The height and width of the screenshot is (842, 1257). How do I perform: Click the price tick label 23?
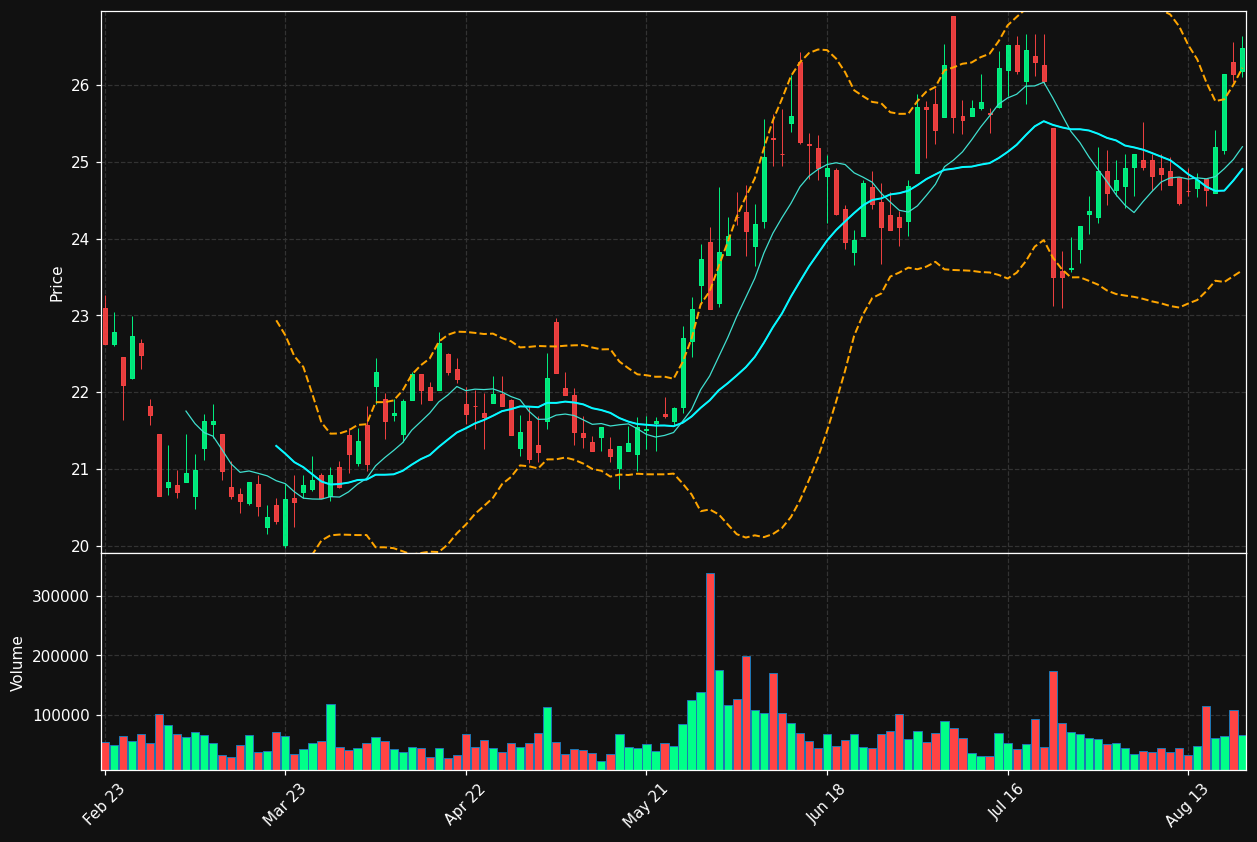point(80,316)
